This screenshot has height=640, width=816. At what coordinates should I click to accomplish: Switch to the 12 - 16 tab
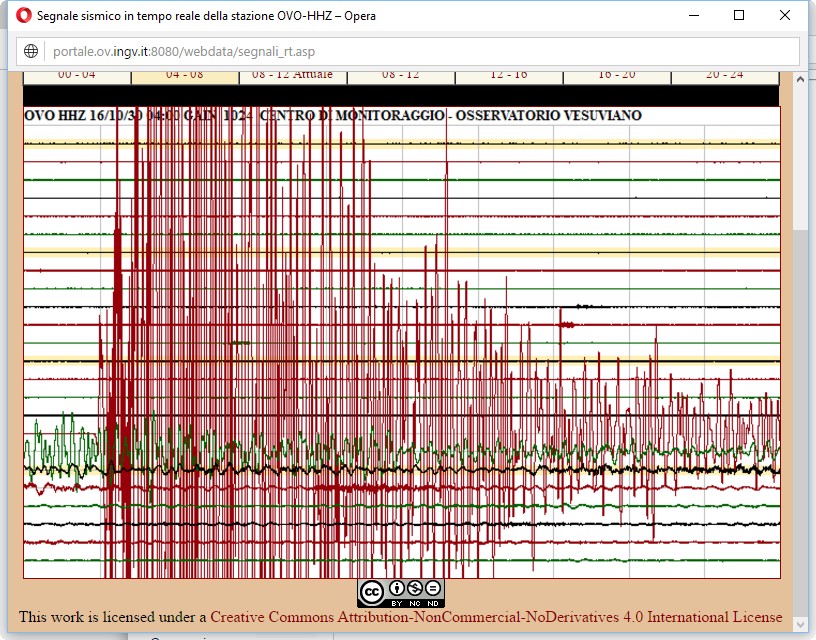coord(509,76)
